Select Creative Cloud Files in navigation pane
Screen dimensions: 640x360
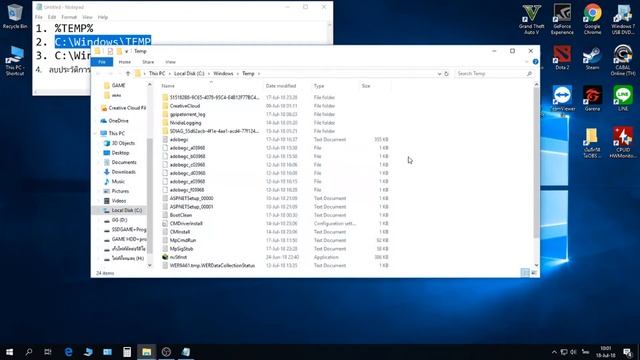[122, 108]
